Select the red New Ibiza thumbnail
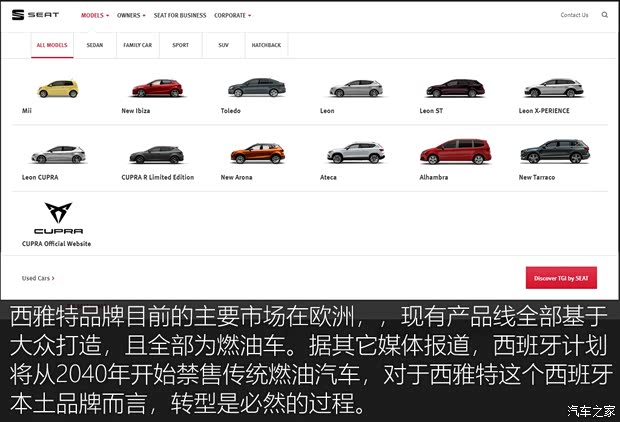Image resolution: width=620 pixels, height=422 pixels. 157,88
